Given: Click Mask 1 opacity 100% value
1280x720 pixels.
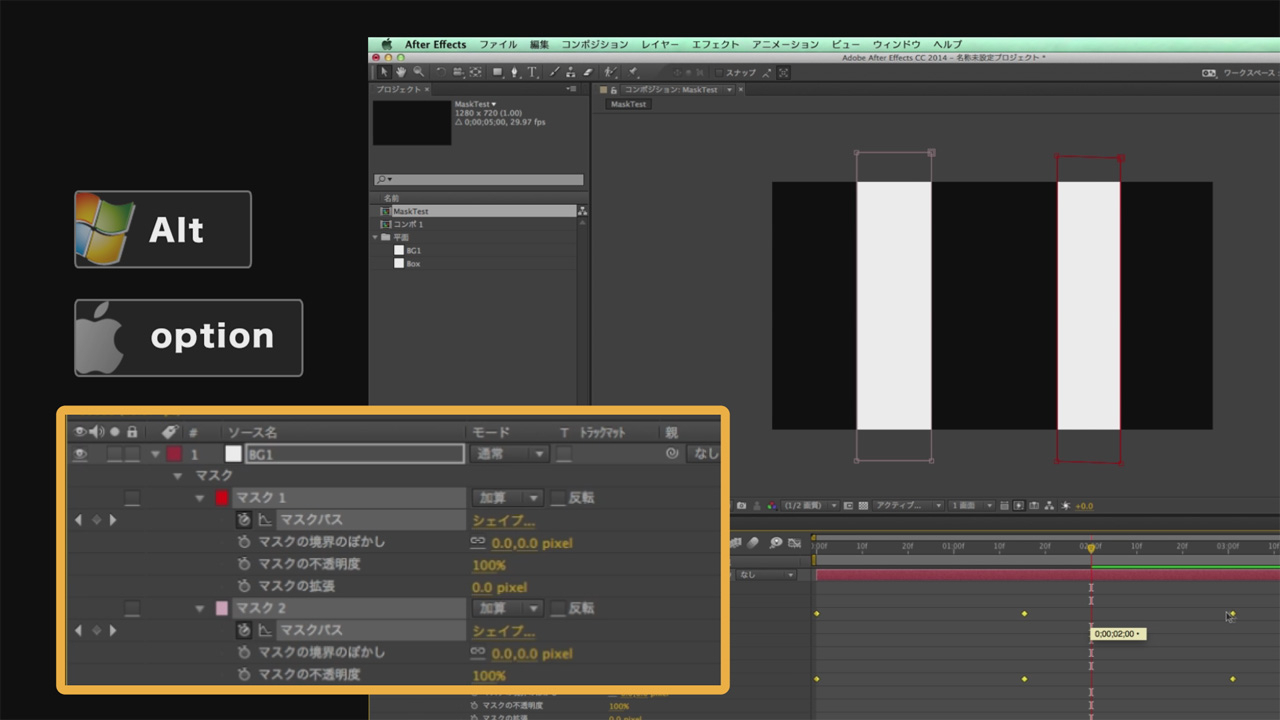Looking at the screenshot, I should click(489, 565).
